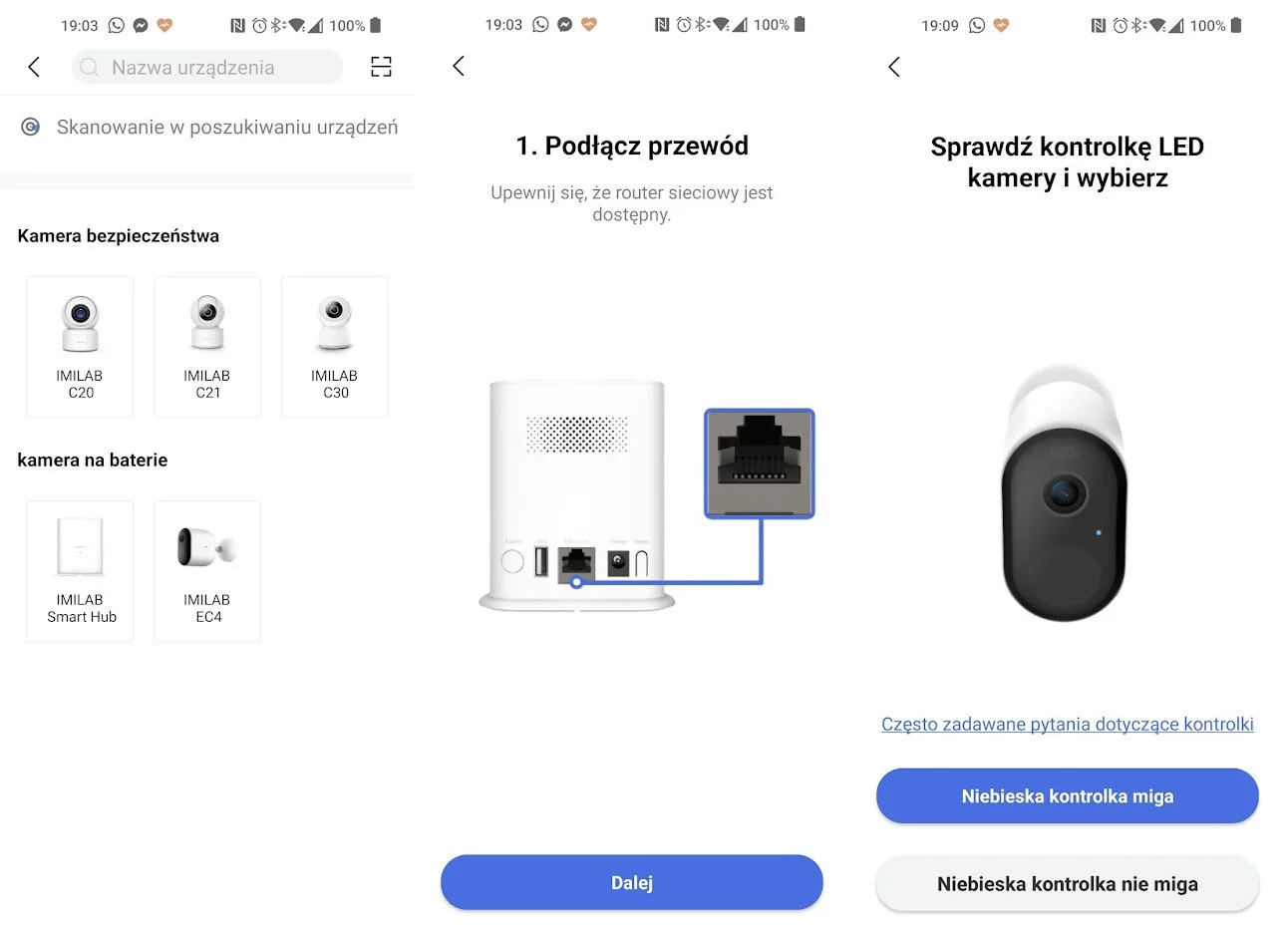Select the IMILAB C20 camera
The width and height of the screenshot is (1288, 927).
coord(80,346)
